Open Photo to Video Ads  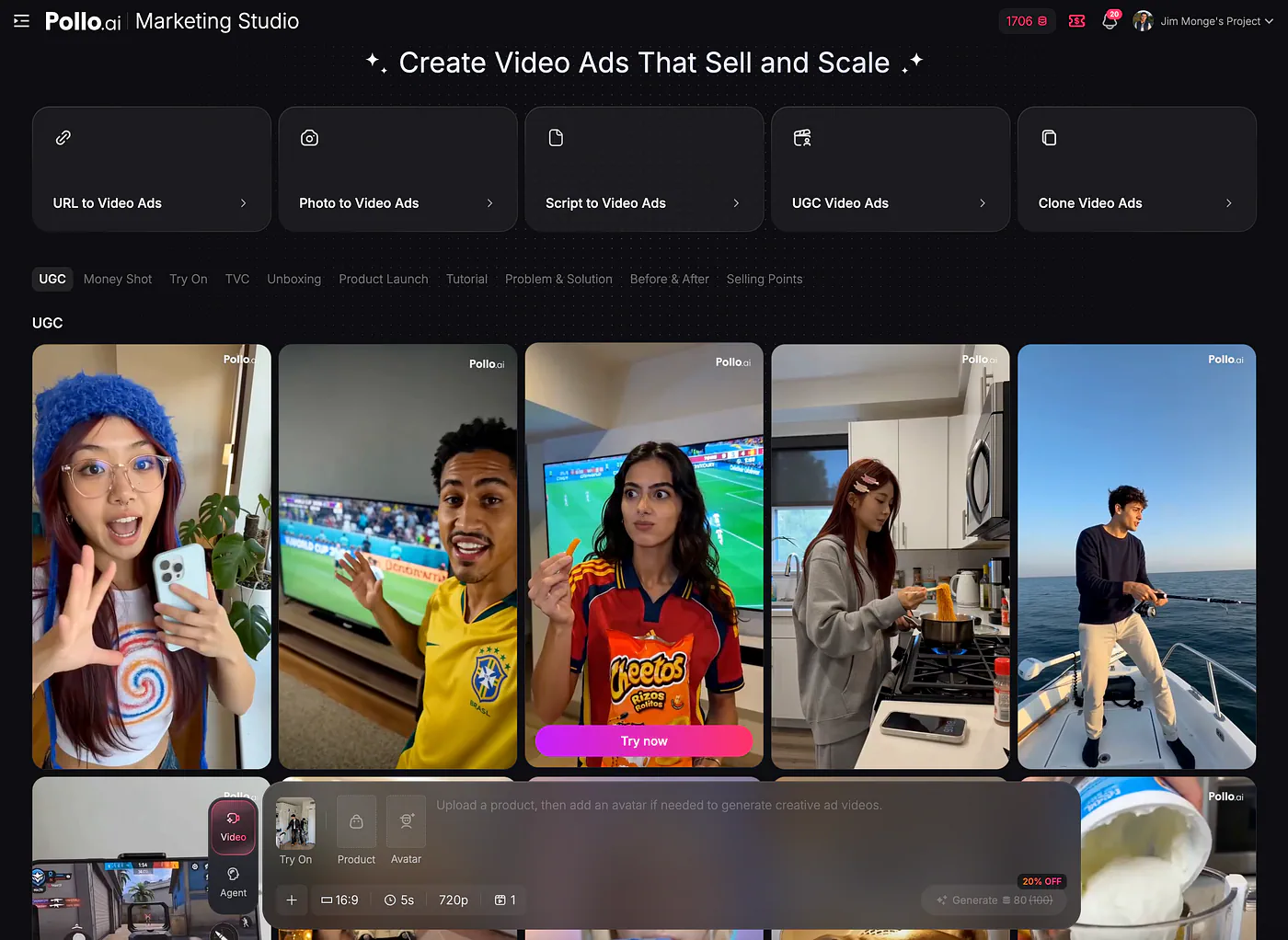[x=398, y=169]
